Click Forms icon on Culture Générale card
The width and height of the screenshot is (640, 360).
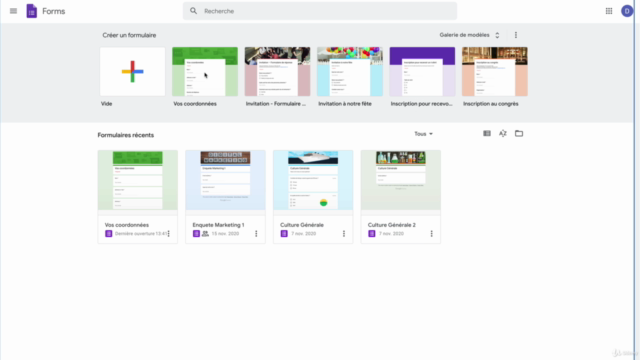click(x=284, y=233)
